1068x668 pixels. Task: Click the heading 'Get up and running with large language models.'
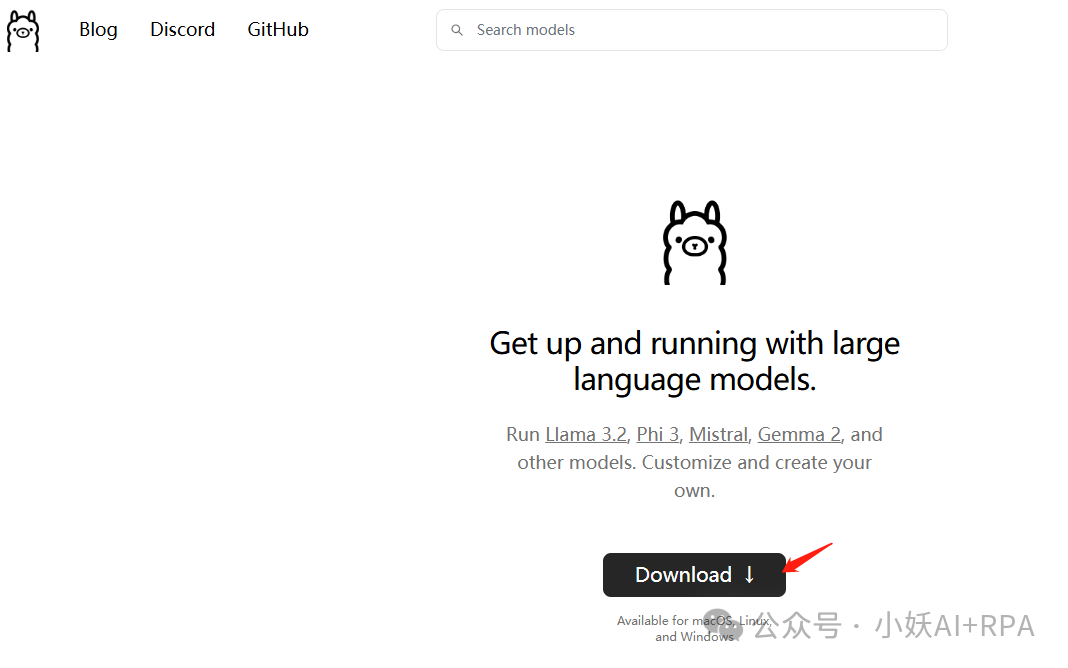pos(695,361)
